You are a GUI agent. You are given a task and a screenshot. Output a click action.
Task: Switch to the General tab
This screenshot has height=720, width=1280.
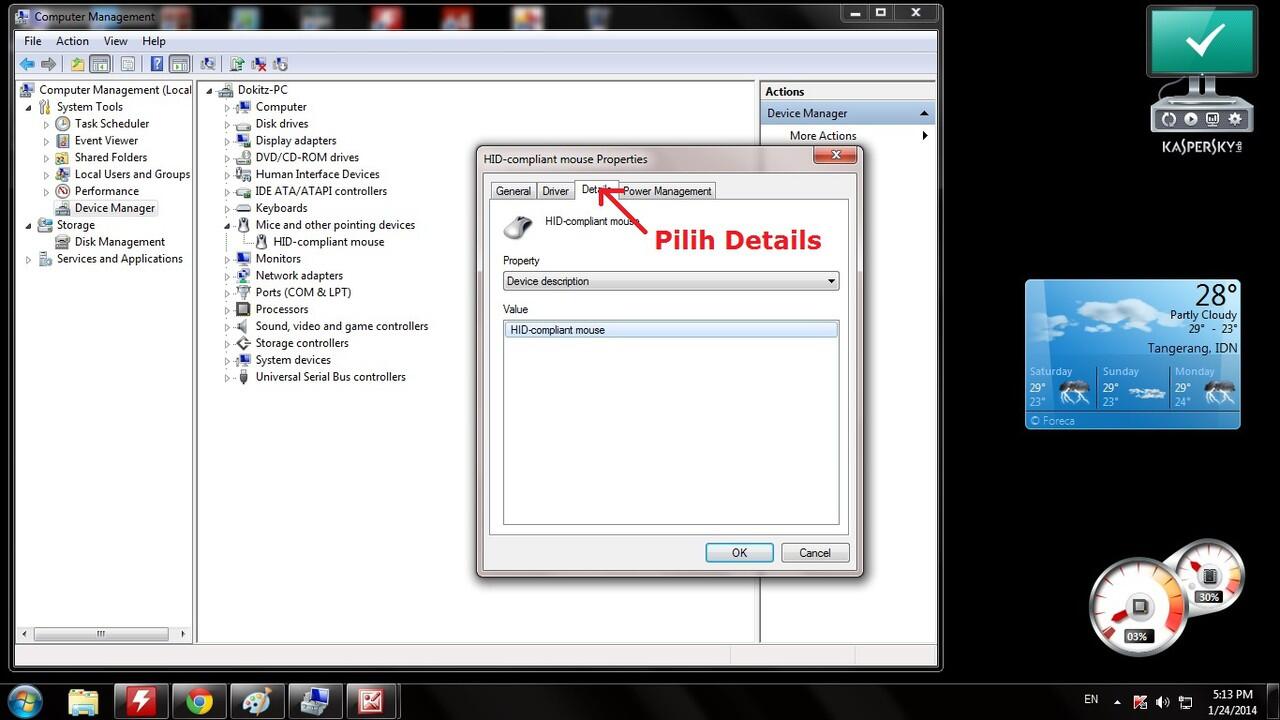(x=513, y=191)
